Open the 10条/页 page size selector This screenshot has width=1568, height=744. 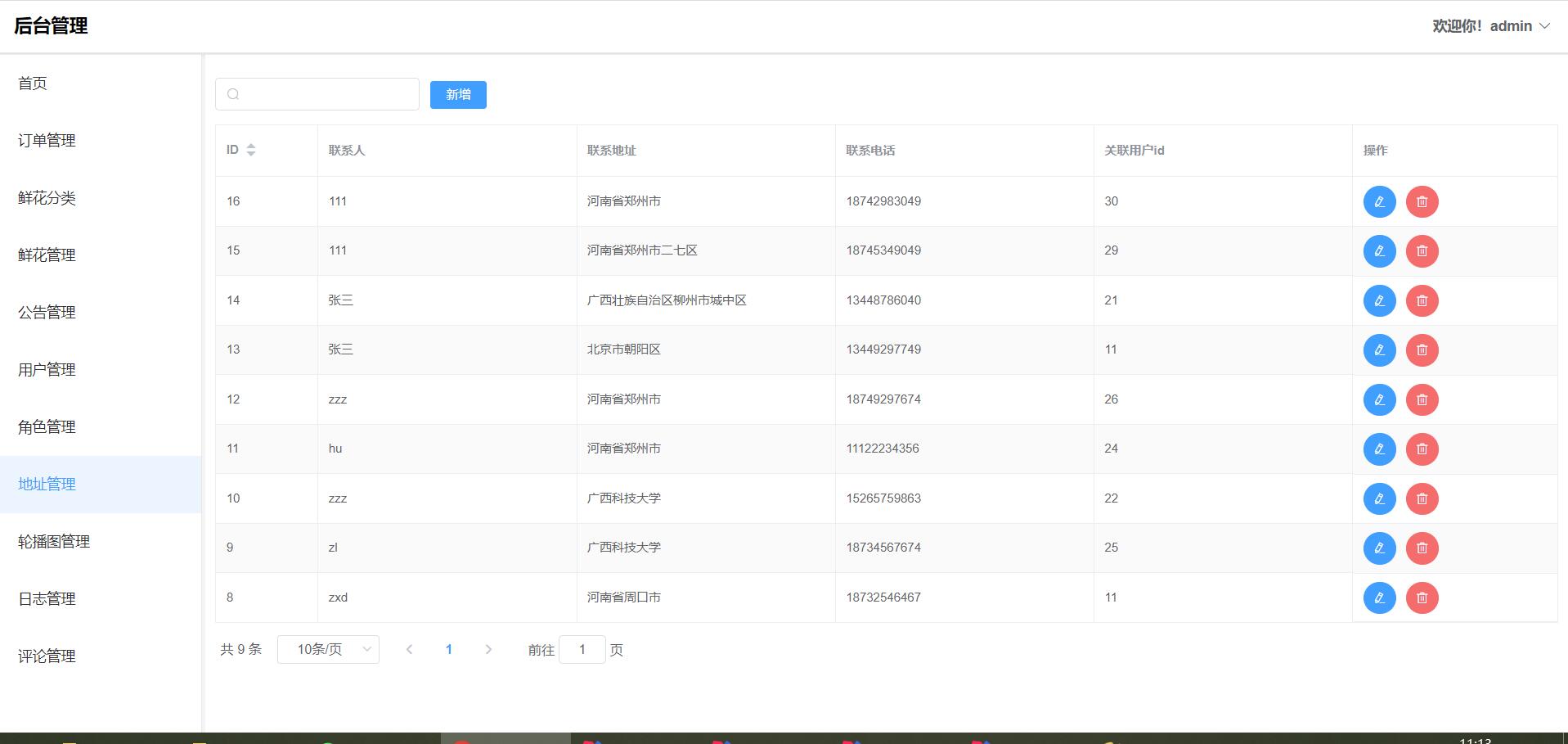(328, 649)
